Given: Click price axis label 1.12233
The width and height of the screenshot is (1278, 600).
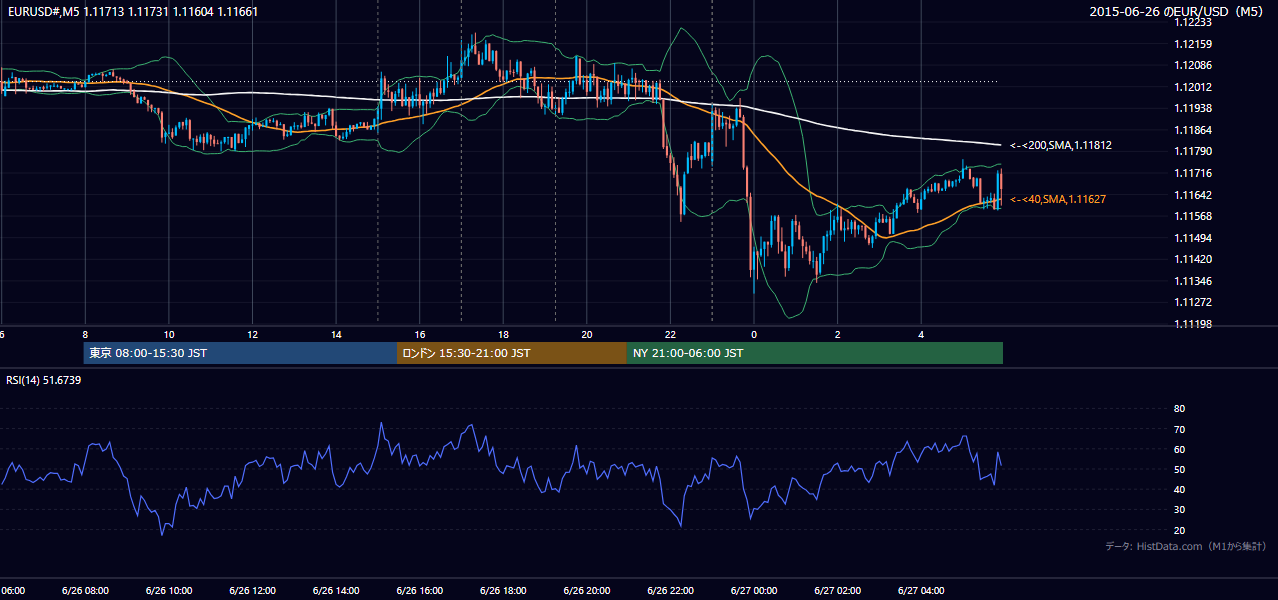Looking at the screenshot, I should tap(1193, 22).
